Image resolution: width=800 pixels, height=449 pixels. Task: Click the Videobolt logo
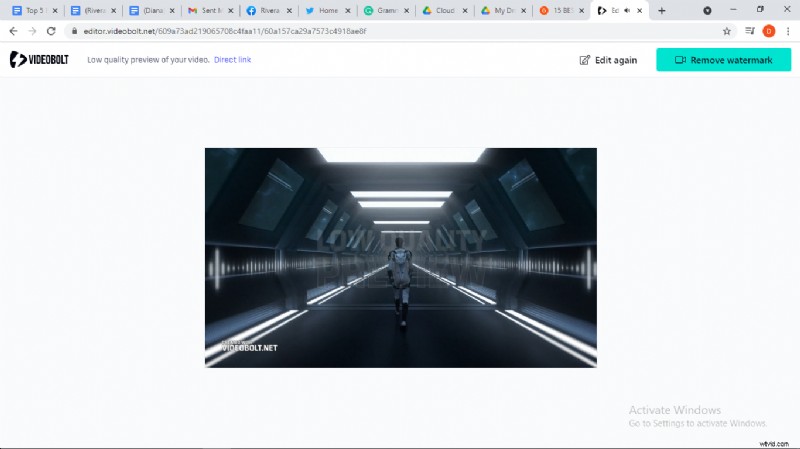tap(39, 60)
